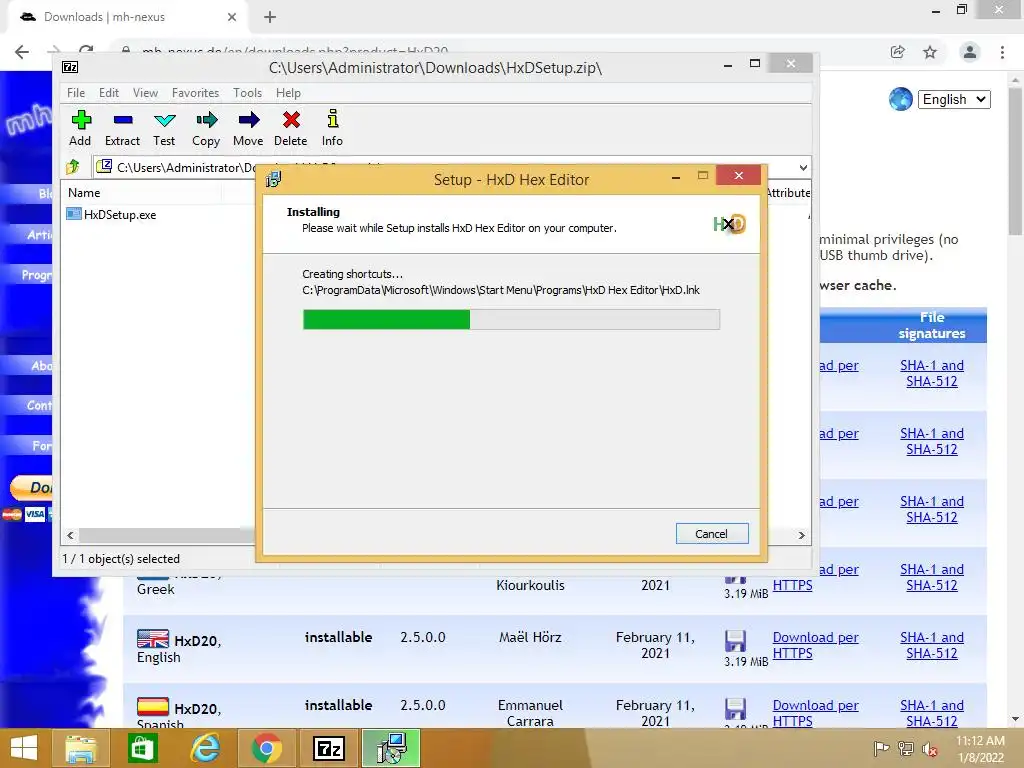The width and height of the screenshot is (1024, 768).
Task: Click the 7-Zip status bar selection text
Action: coord(121,559)
